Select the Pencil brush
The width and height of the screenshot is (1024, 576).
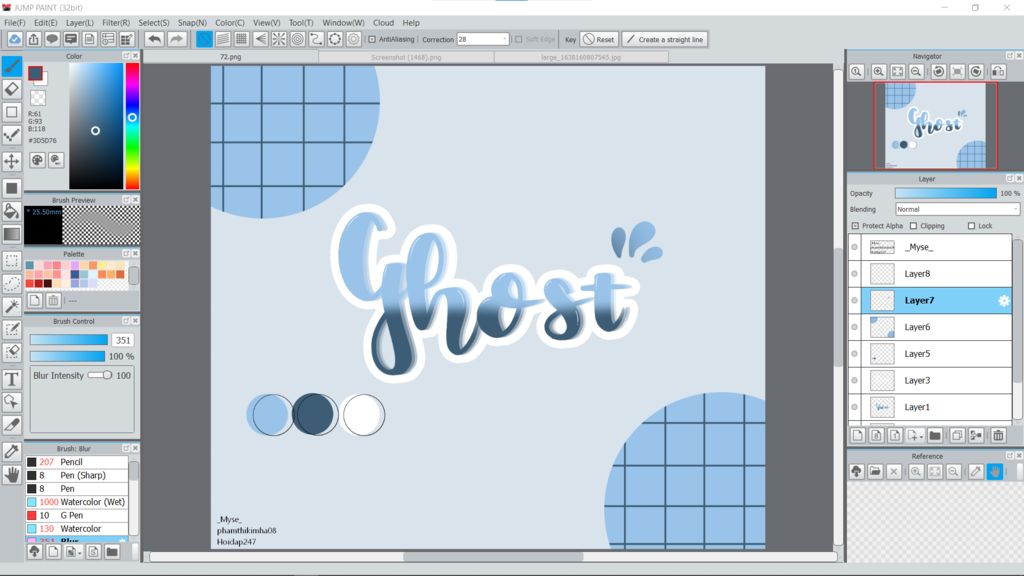[77, 462]
